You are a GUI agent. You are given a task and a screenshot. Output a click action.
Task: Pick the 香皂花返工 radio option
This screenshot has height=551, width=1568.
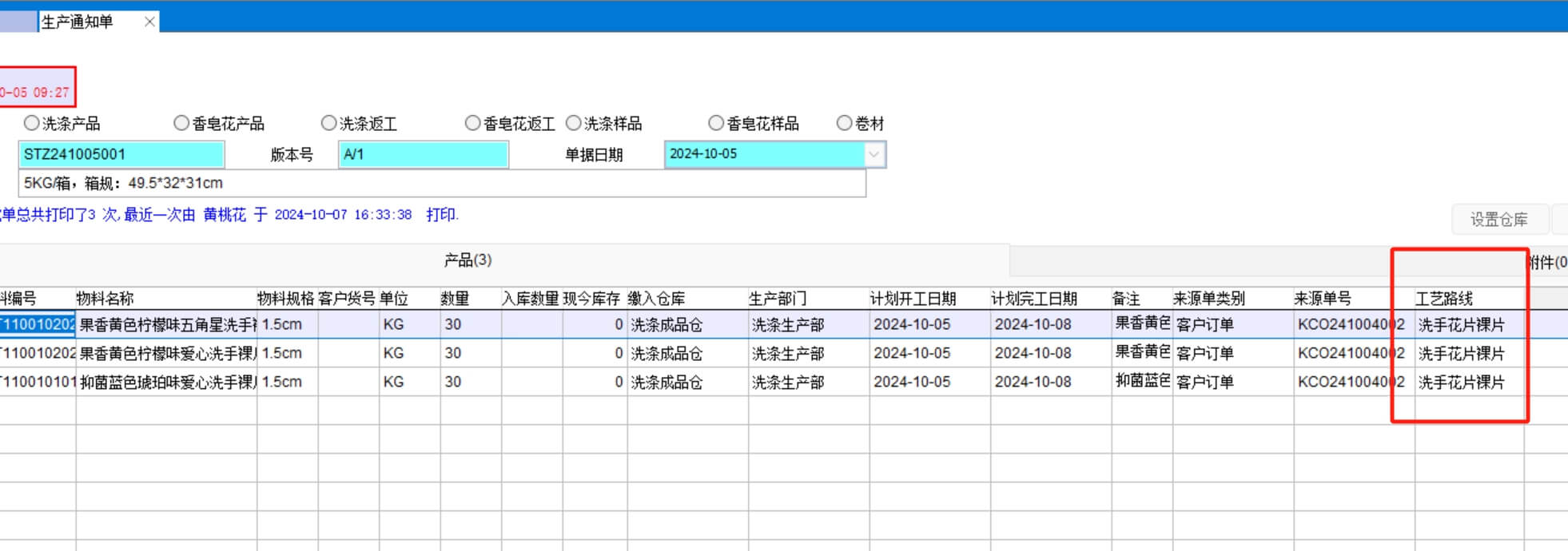tap(472, 123)
